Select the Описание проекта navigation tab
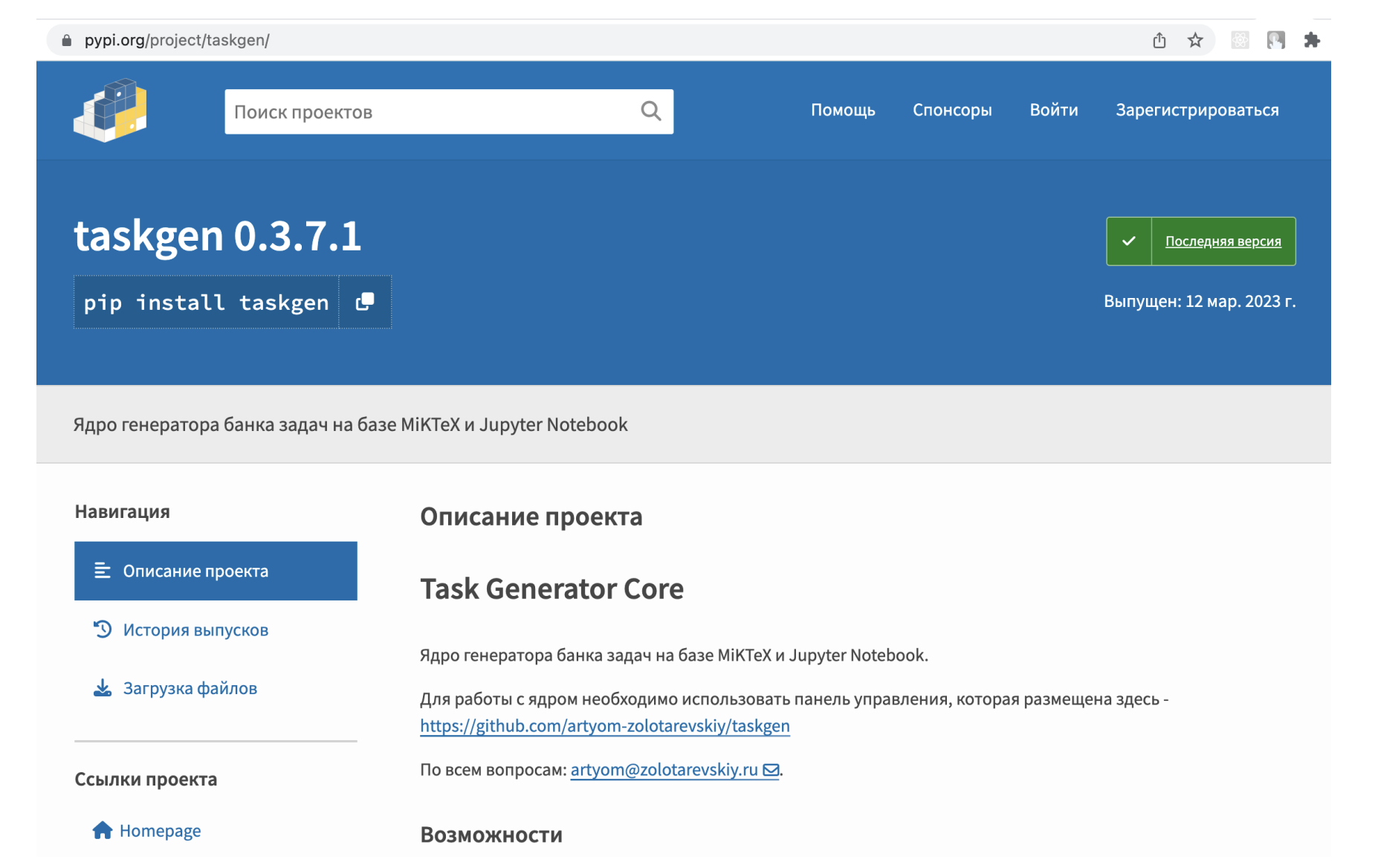 (x=216, y=571)
